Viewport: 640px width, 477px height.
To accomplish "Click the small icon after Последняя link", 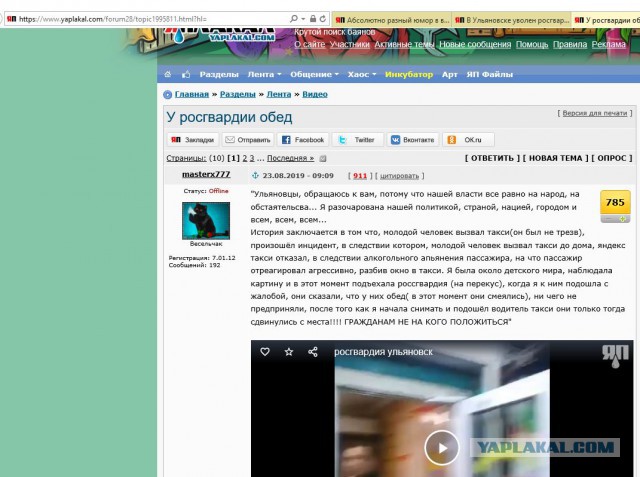I will point(322,158).
